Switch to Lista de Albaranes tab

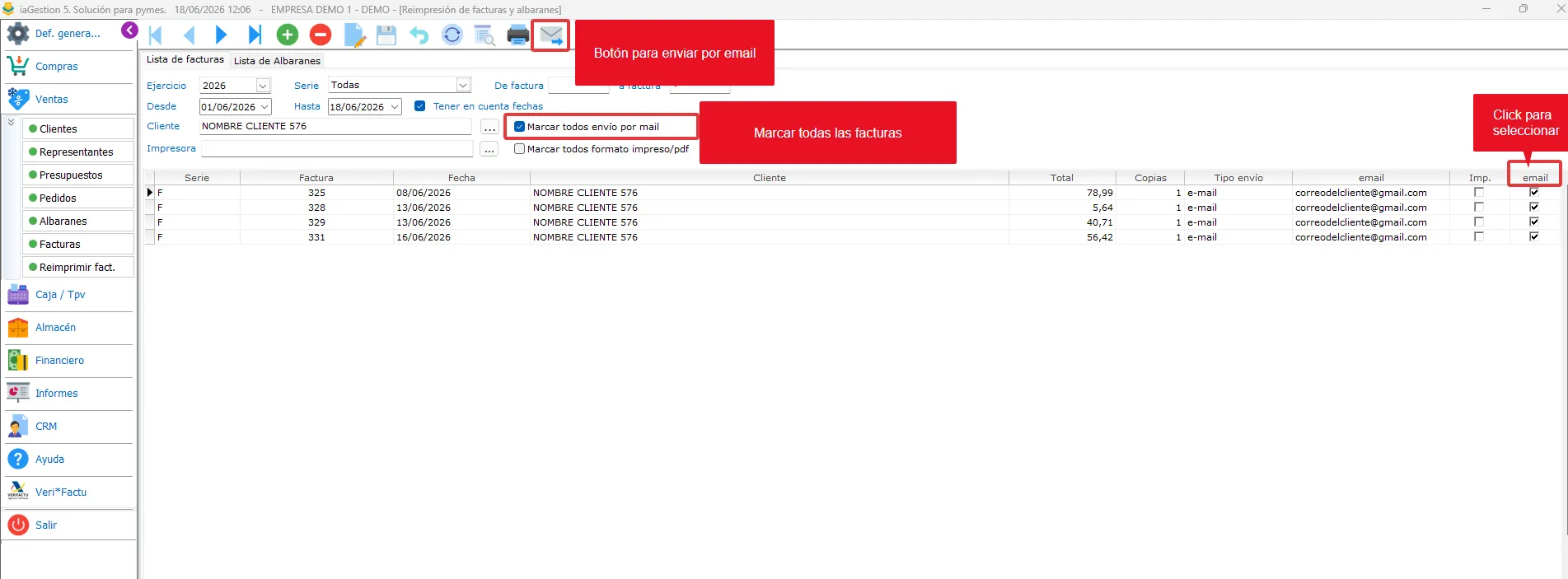[277, 61]
